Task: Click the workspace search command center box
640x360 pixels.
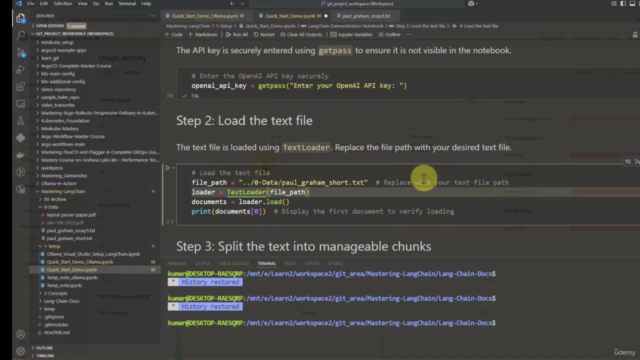Action: [x=357, y=4]
